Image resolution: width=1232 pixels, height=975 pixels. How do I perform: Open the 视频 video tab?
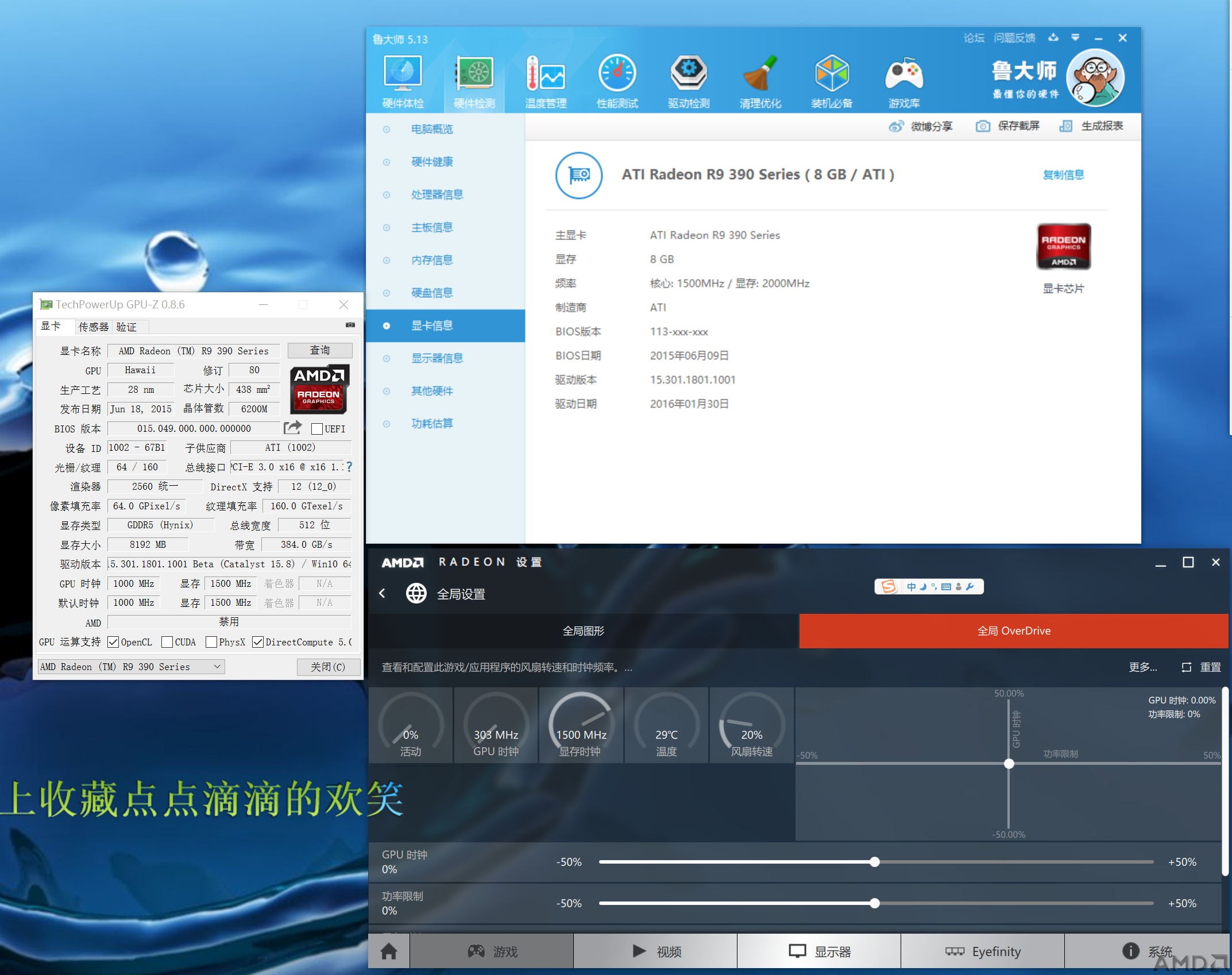[655, 951]
